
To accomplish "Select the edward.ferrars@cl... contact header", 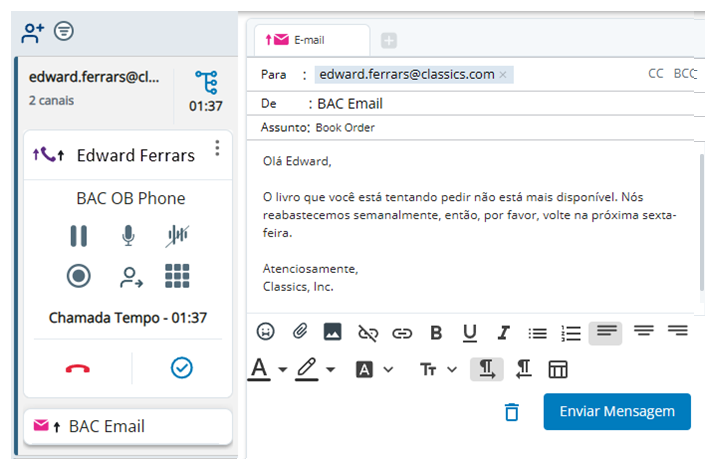I will point(94,77).
